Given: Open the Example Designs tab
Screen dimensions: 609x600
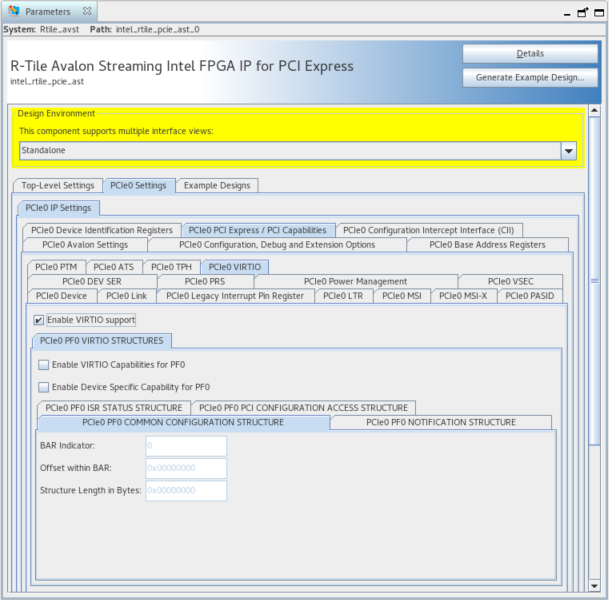Looking at the screenshot, I should (217, 186).
